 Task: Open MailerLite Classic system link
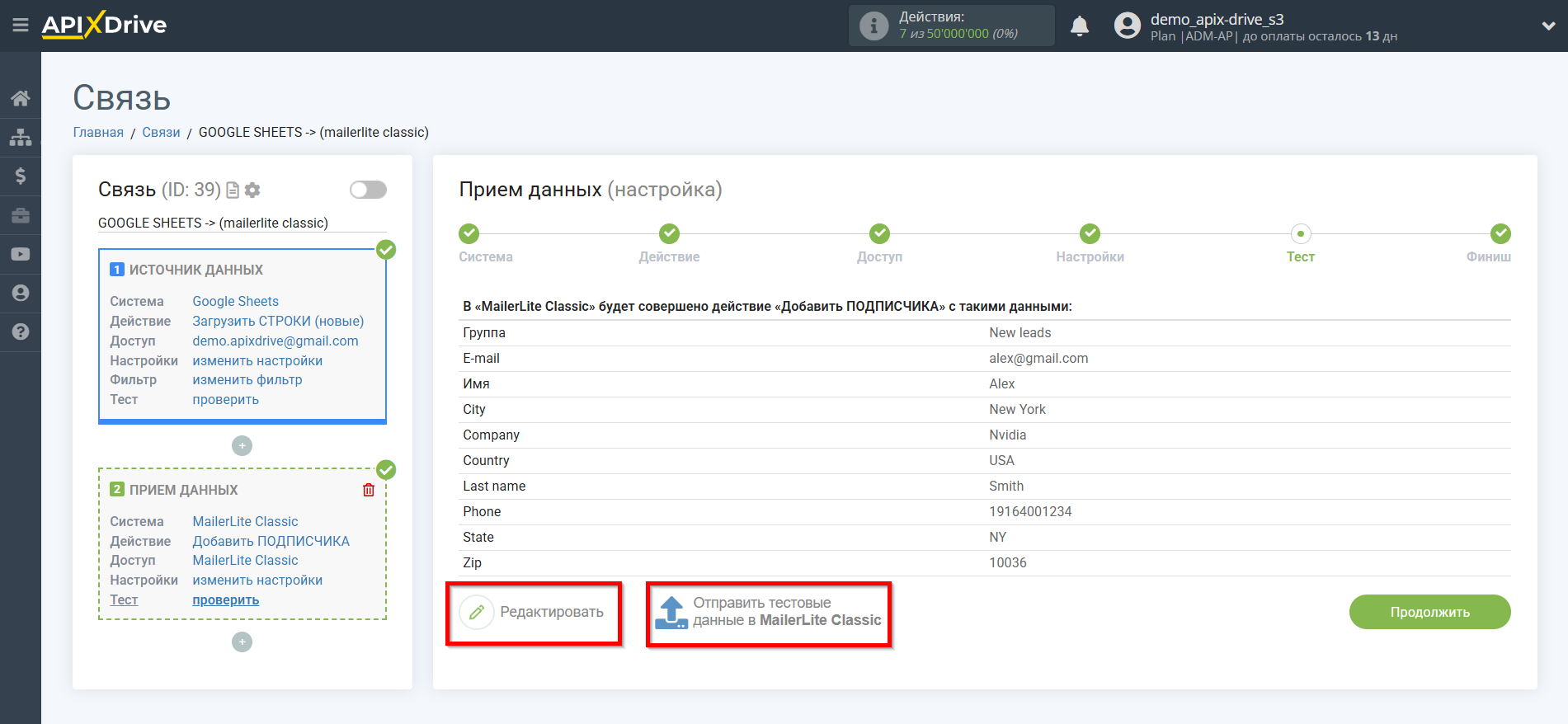coord(245,521)
